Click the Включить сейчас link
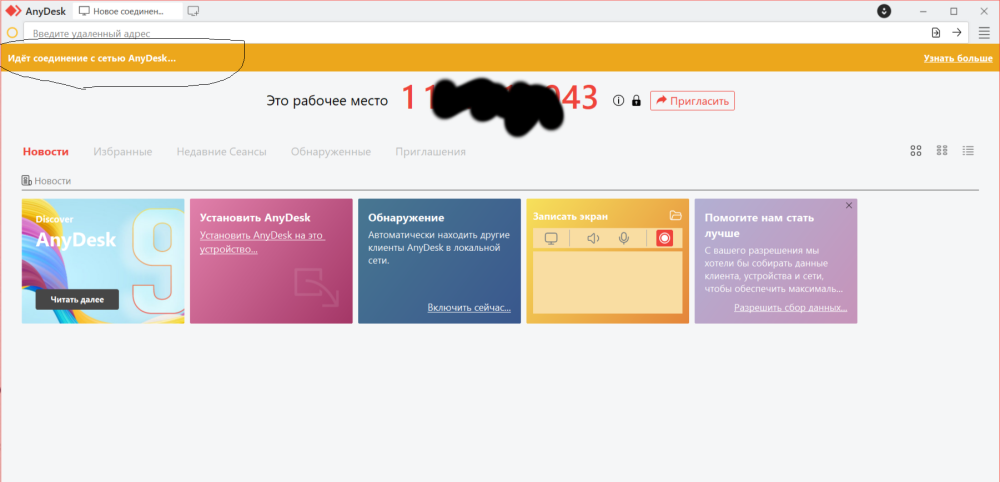1000x482 pixels. click(x=469, y=307)
